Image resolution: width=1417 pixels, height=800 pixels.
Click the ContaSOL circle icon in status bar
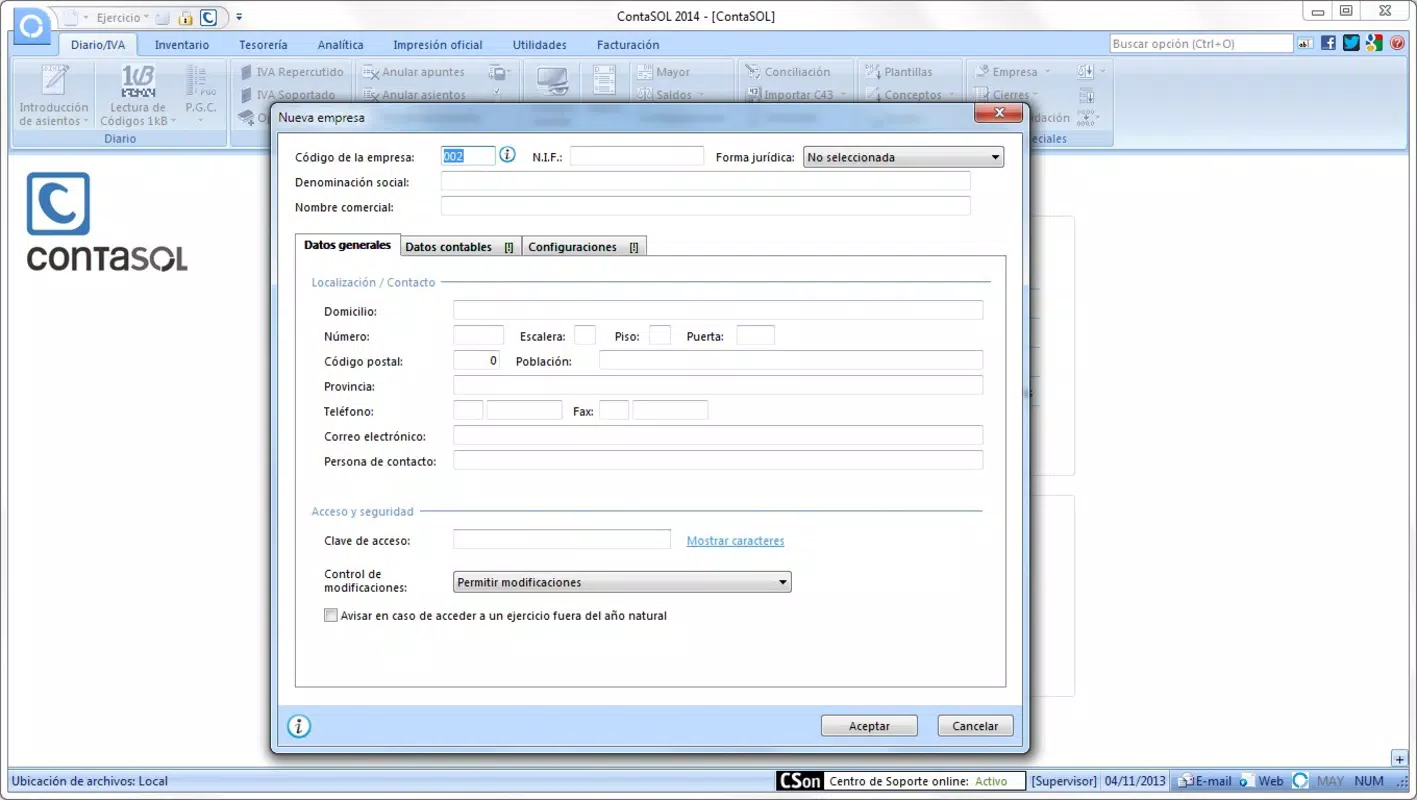(1300, 781)
